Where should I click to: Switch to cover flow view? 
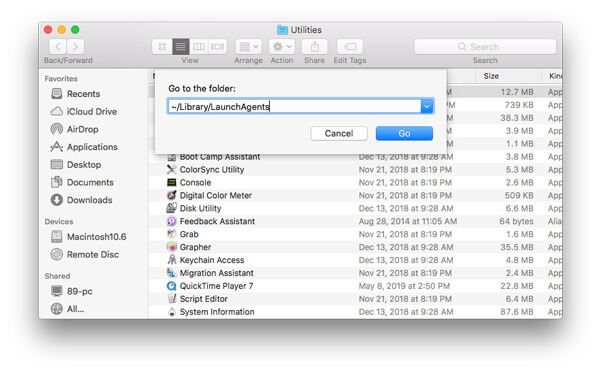218,47
